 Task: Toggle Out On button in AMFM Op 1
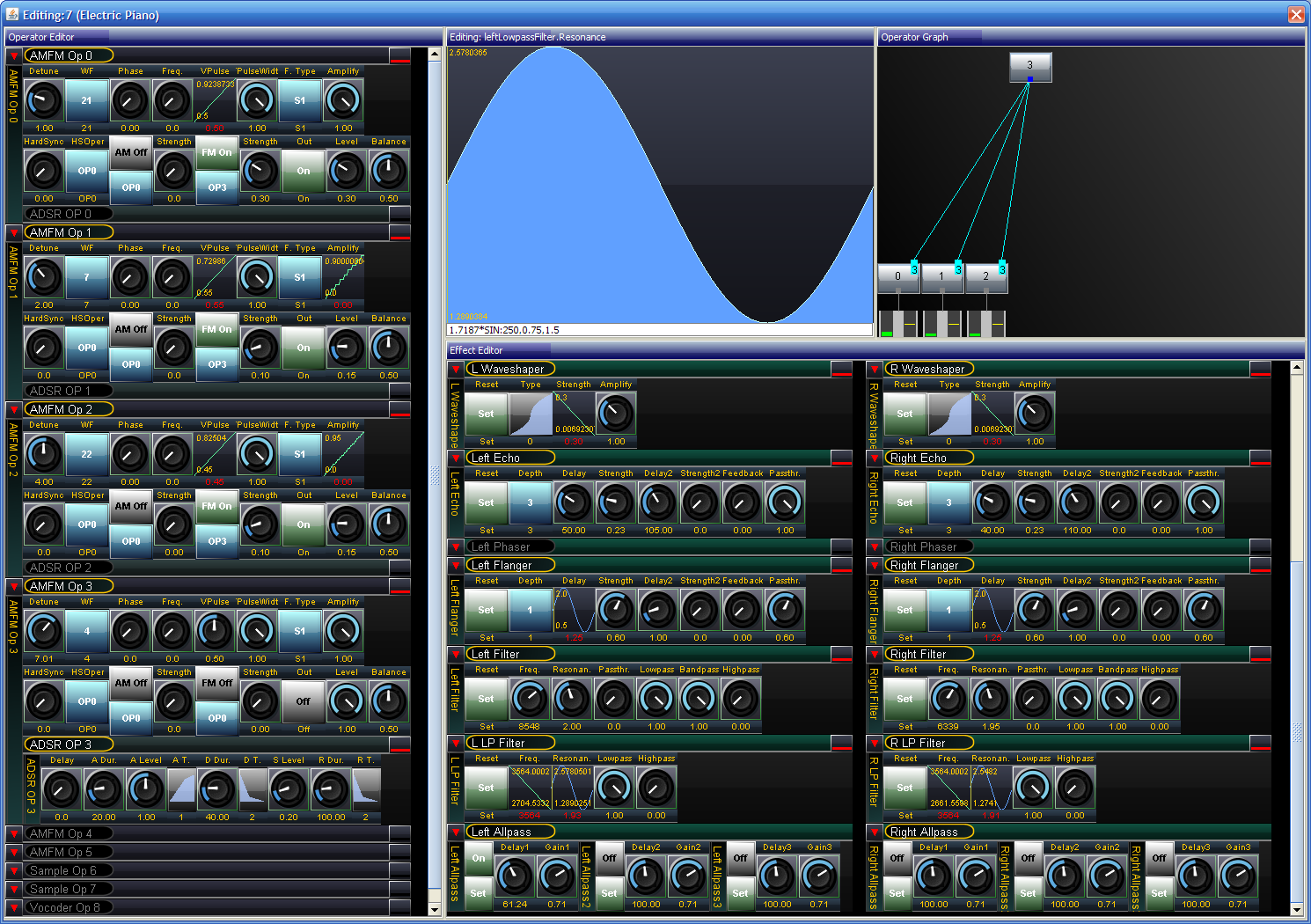click(x=304, y=348)
